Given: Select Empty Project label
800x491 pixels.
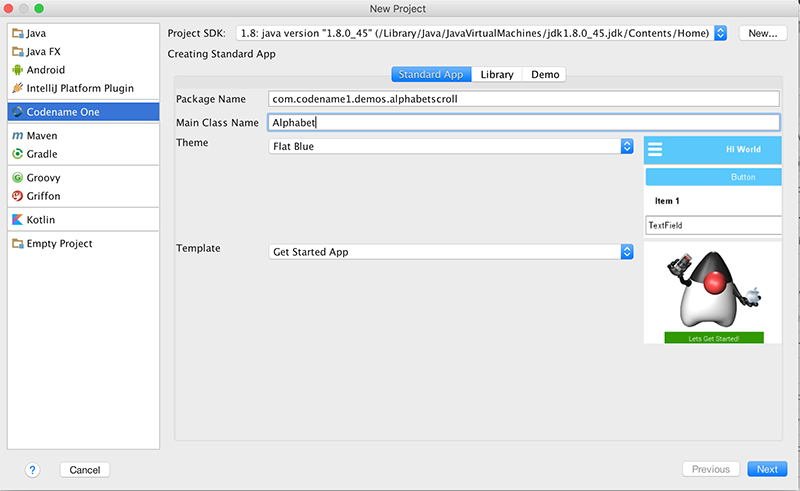Looking at the screenshot, I should pyautogui.click(x=59, y=243).
